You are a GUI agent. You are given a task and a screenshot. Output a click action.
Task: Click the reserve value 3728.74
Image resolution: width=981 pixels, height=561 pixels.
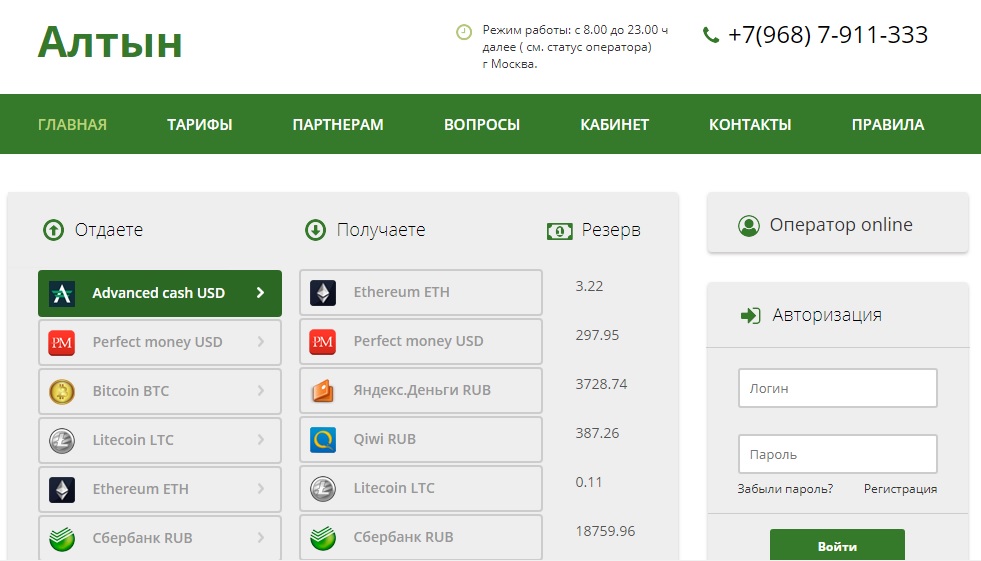(x=601, y=384)
